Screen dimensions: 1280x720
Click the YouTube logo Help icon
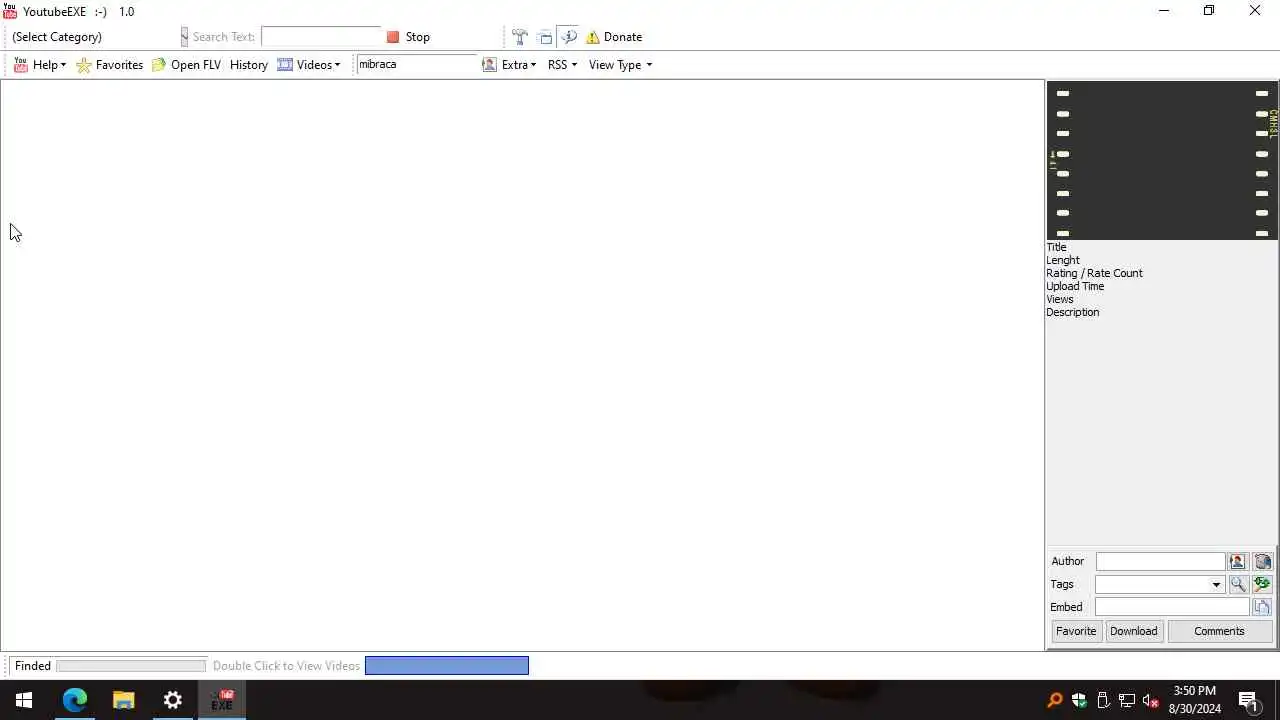coord(21,65)
